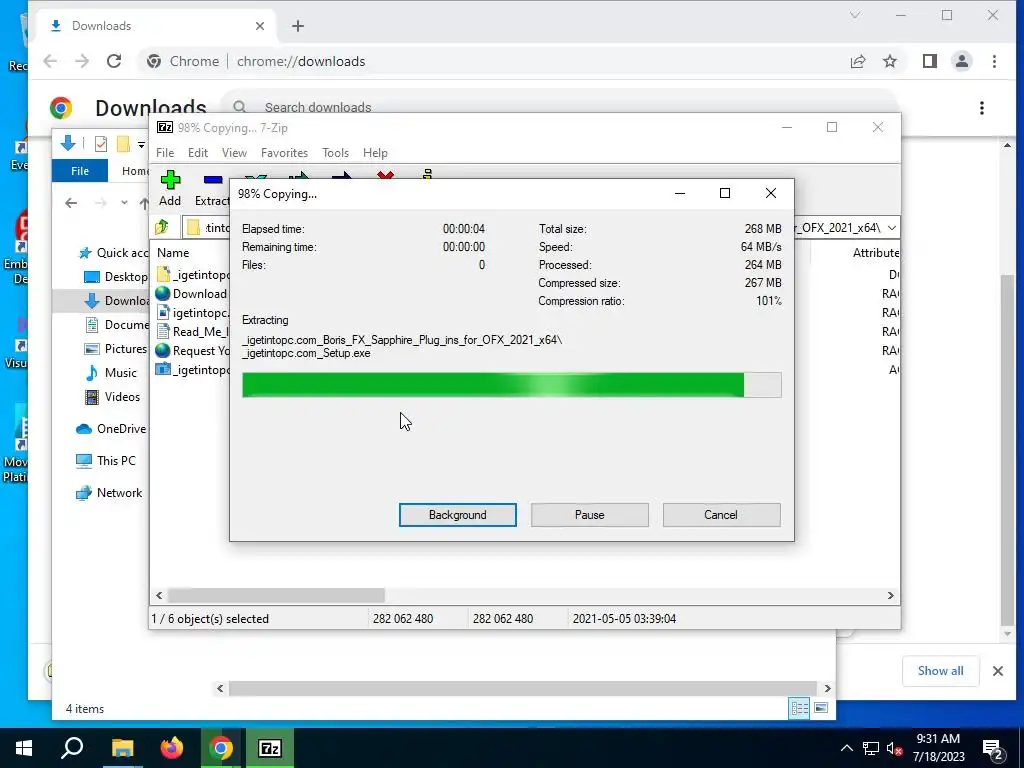
Task: Switch File Explorer to details view
Action: point(799,708)
